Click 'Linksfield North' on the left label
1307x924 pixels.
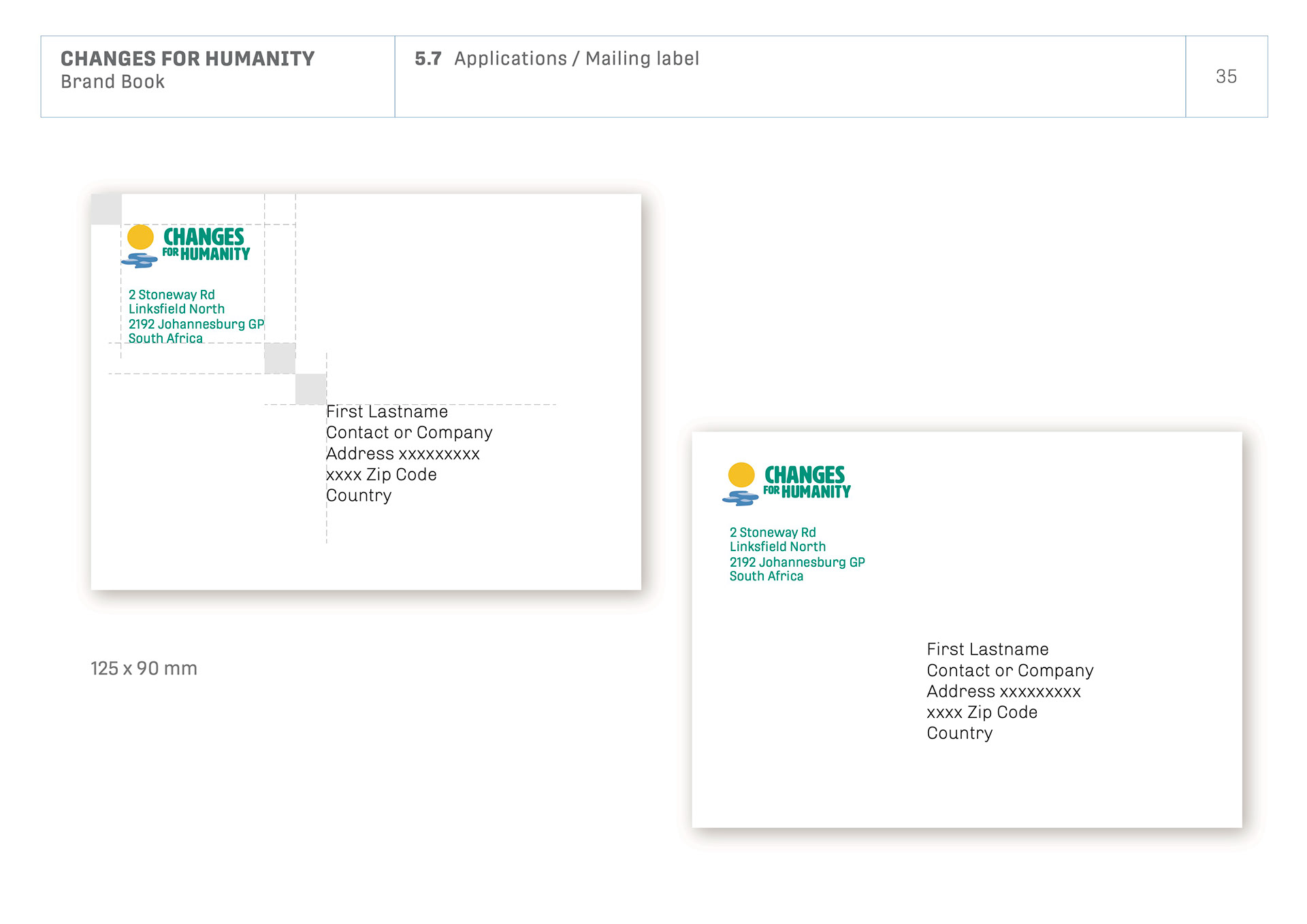point(176,309)
